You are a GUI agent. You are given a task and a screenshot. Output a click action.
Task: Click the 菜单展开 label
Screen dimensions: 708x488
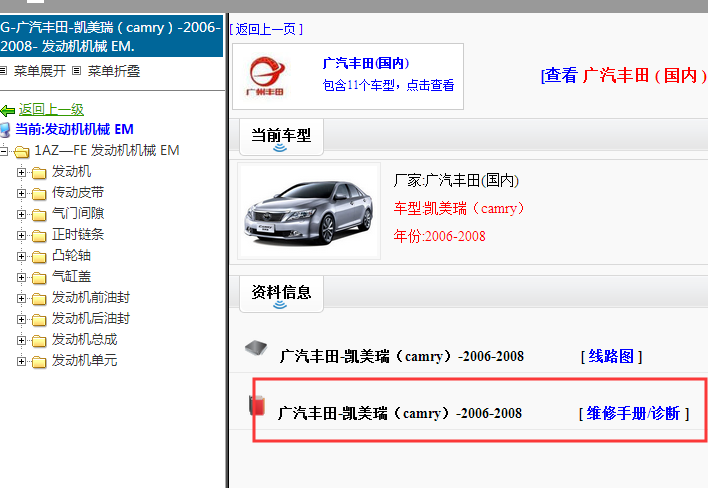click(40, 71)
